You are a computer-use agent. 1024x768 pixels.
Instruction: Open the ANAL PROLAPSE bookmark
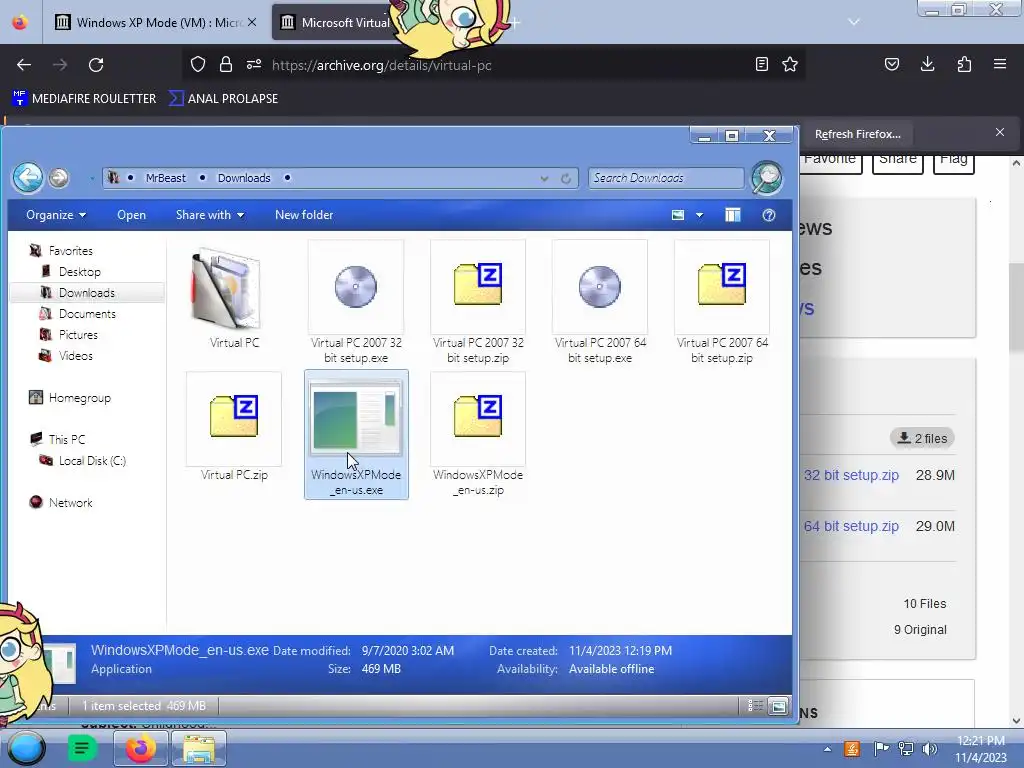(x=223, y=99)
